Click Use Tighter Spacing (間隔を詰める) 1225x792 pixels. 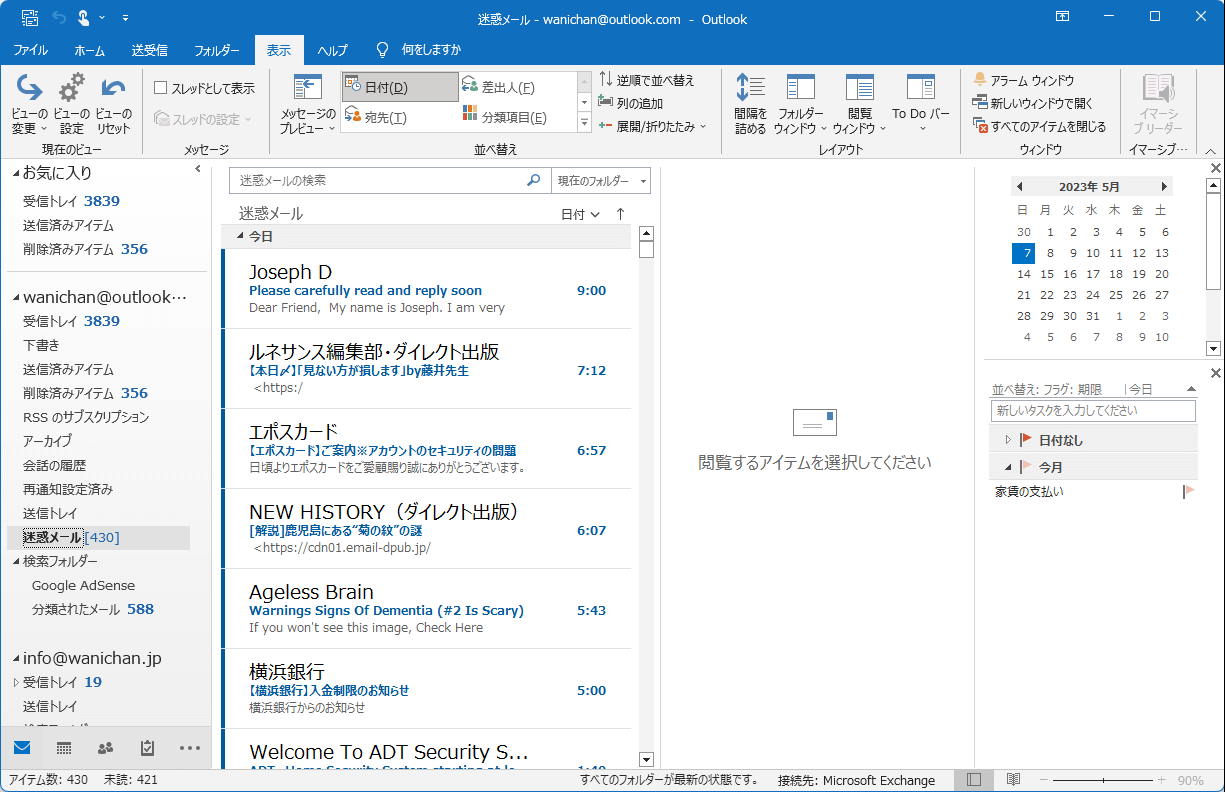tap(750, 105)
